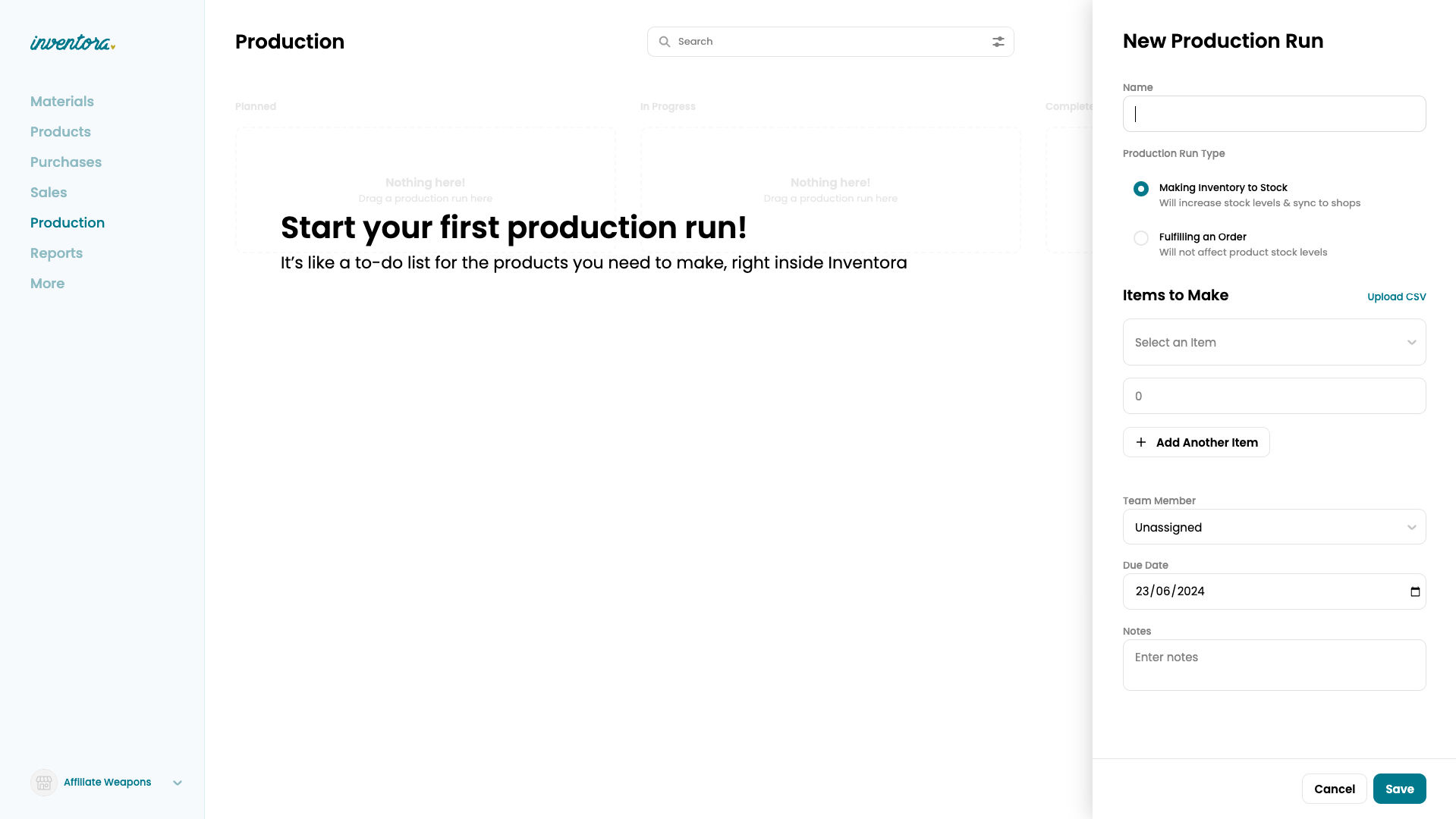
Task: Open the Sales page in the sidebar
Action: tap(49, 193)
